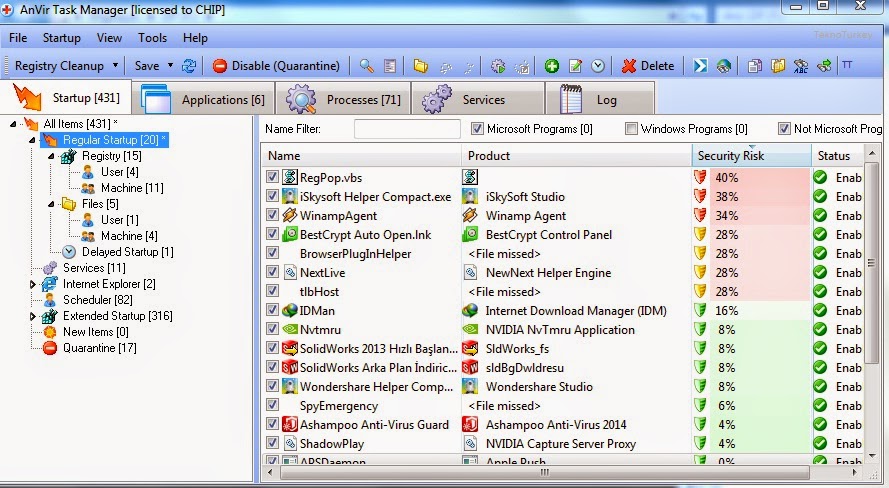Uncheck the RegPop.vbs startup checkbox

pos(272,177)
